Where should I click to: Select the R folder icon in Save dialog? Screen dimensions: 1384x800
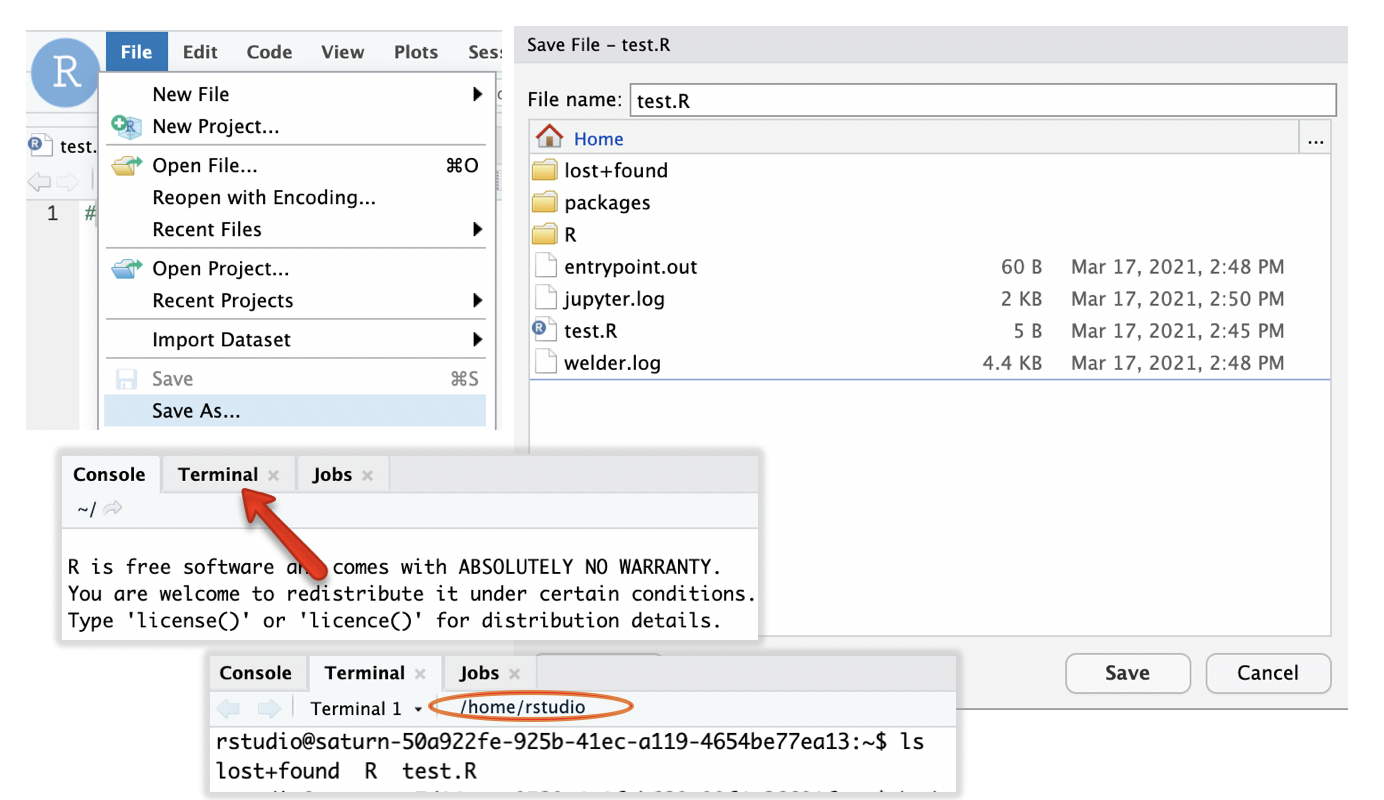coord(545,234)
